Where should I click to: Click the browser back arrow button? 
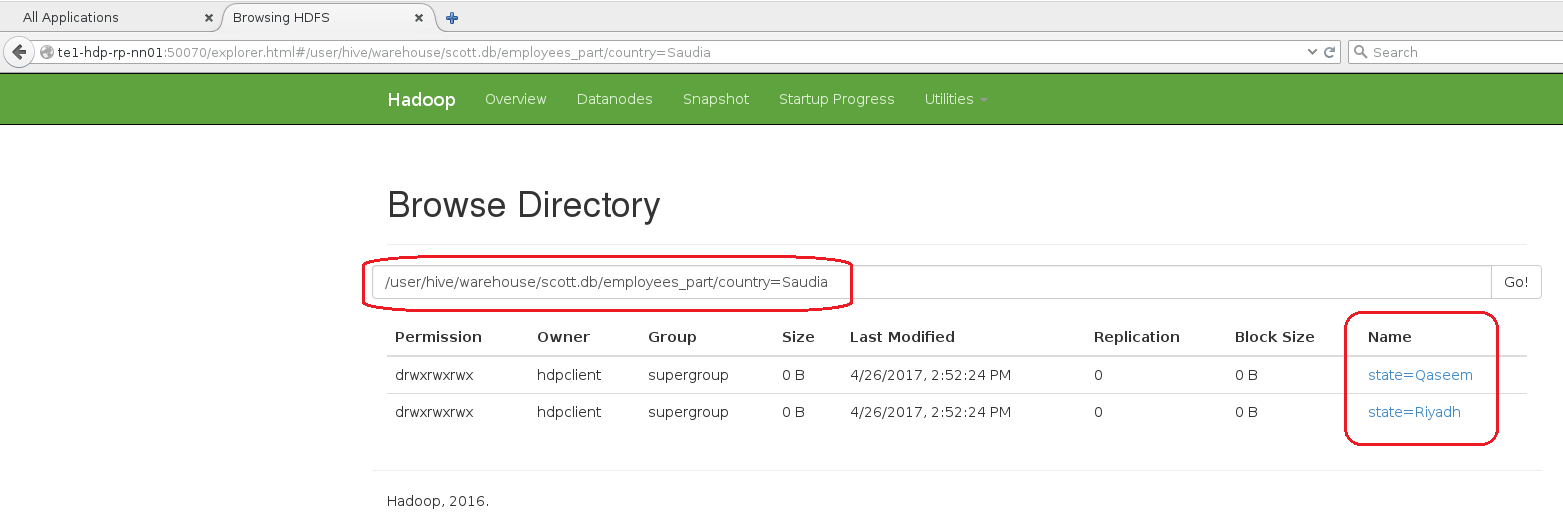(18, 52)
